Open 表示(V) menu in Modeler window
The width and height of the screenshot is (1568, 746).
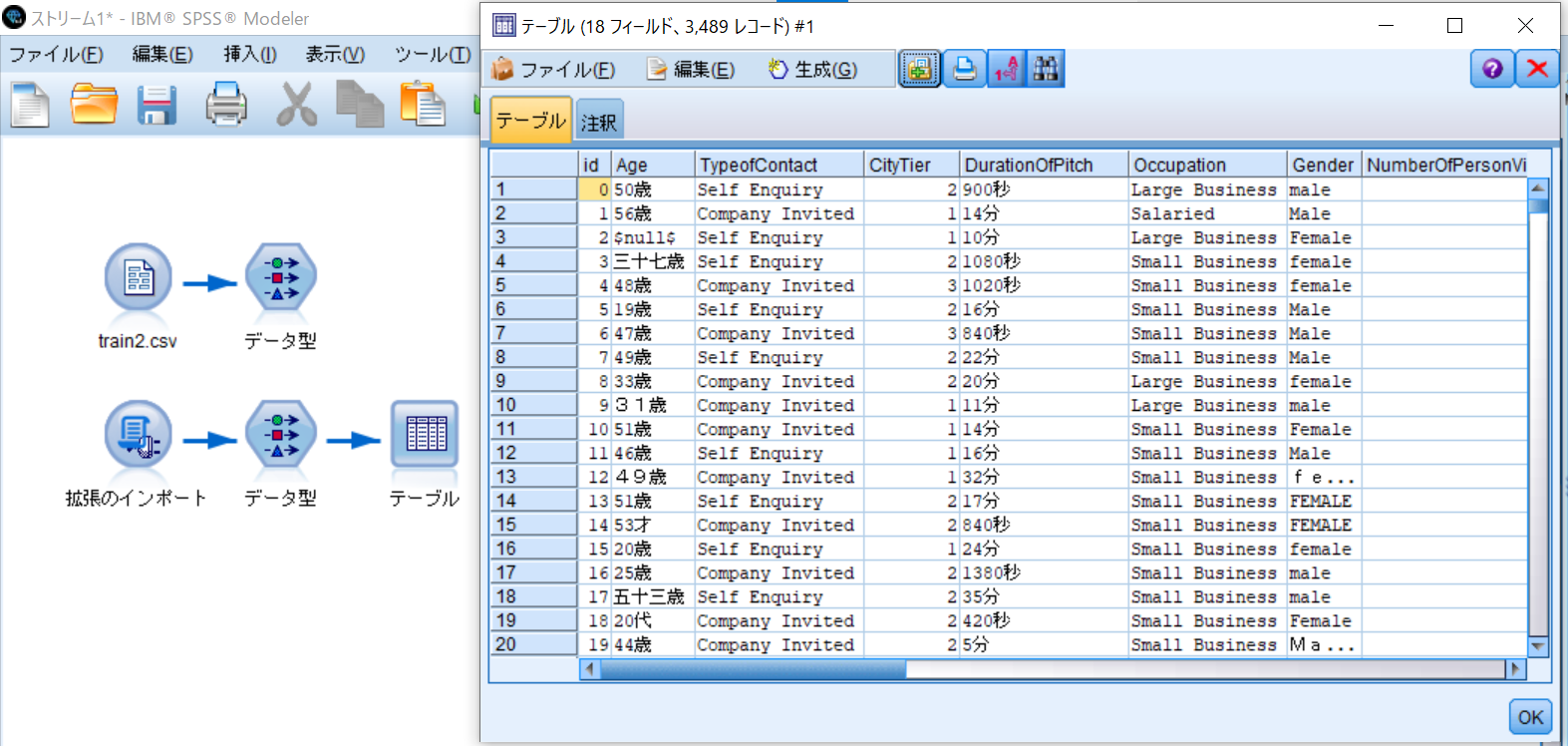(x=335, y=55)
